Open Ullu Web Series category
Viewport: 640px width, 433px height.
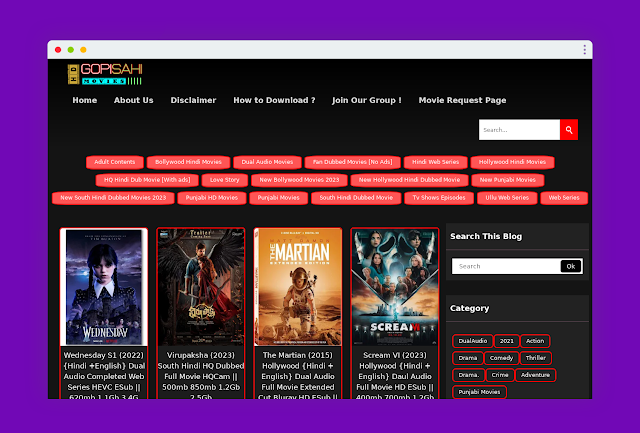click(507, 198)
